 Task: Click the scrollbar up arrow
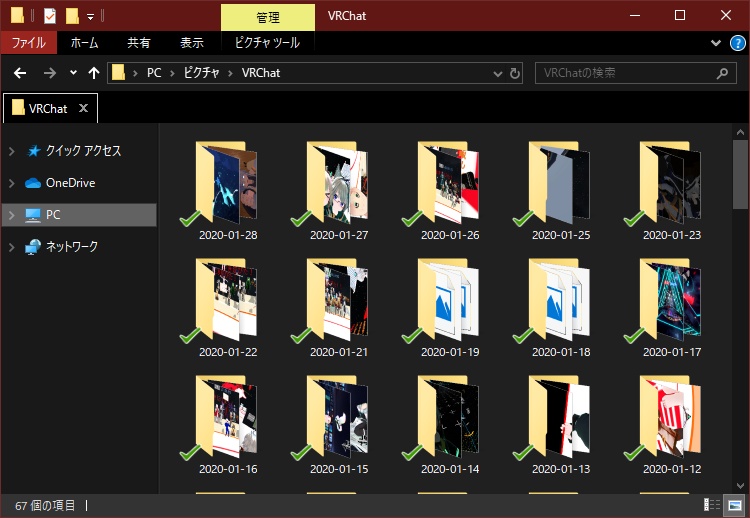click(740, 132)
